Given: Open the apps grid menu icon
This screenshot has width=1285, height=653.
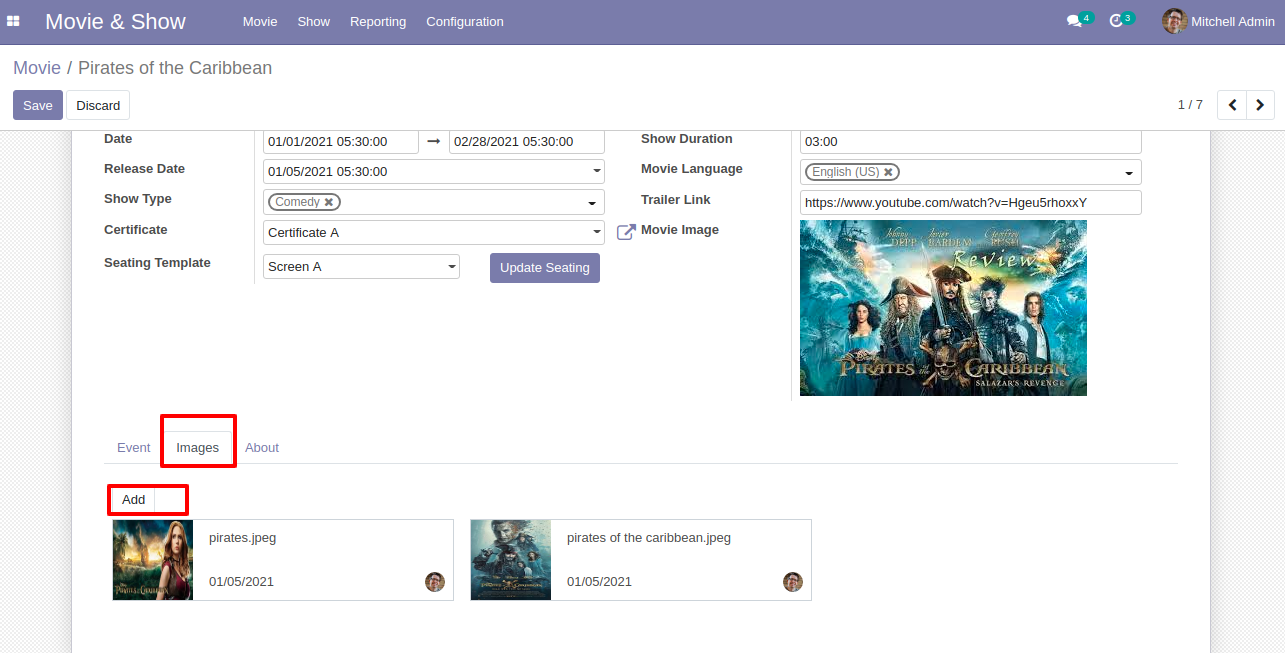Looking at the screenshot, I should point(14,21).
